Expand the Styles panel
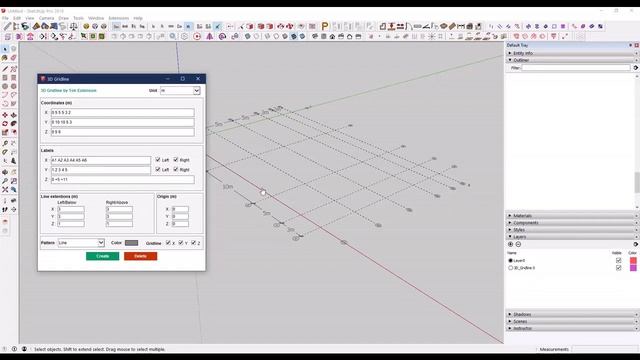640x360 pixels. tap(571, 230)
